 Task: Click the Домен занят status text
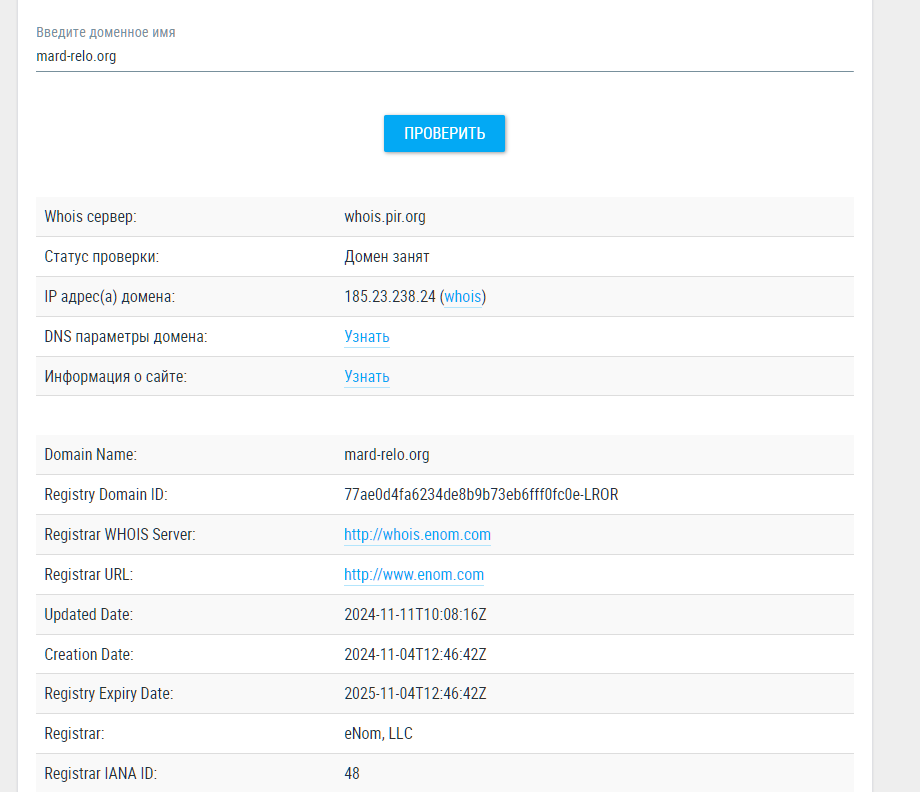tap(387, 257)
